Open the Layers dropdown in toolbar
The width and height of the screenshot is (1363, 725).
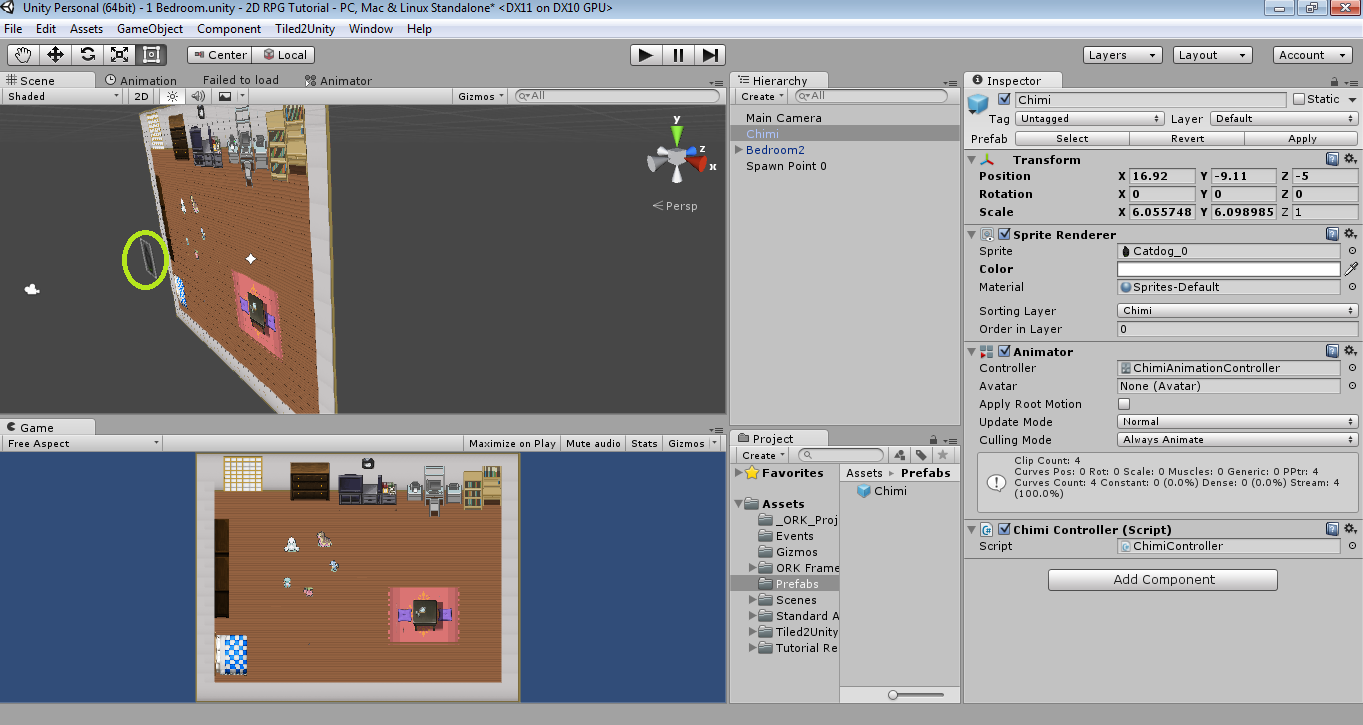point(1122,55)
